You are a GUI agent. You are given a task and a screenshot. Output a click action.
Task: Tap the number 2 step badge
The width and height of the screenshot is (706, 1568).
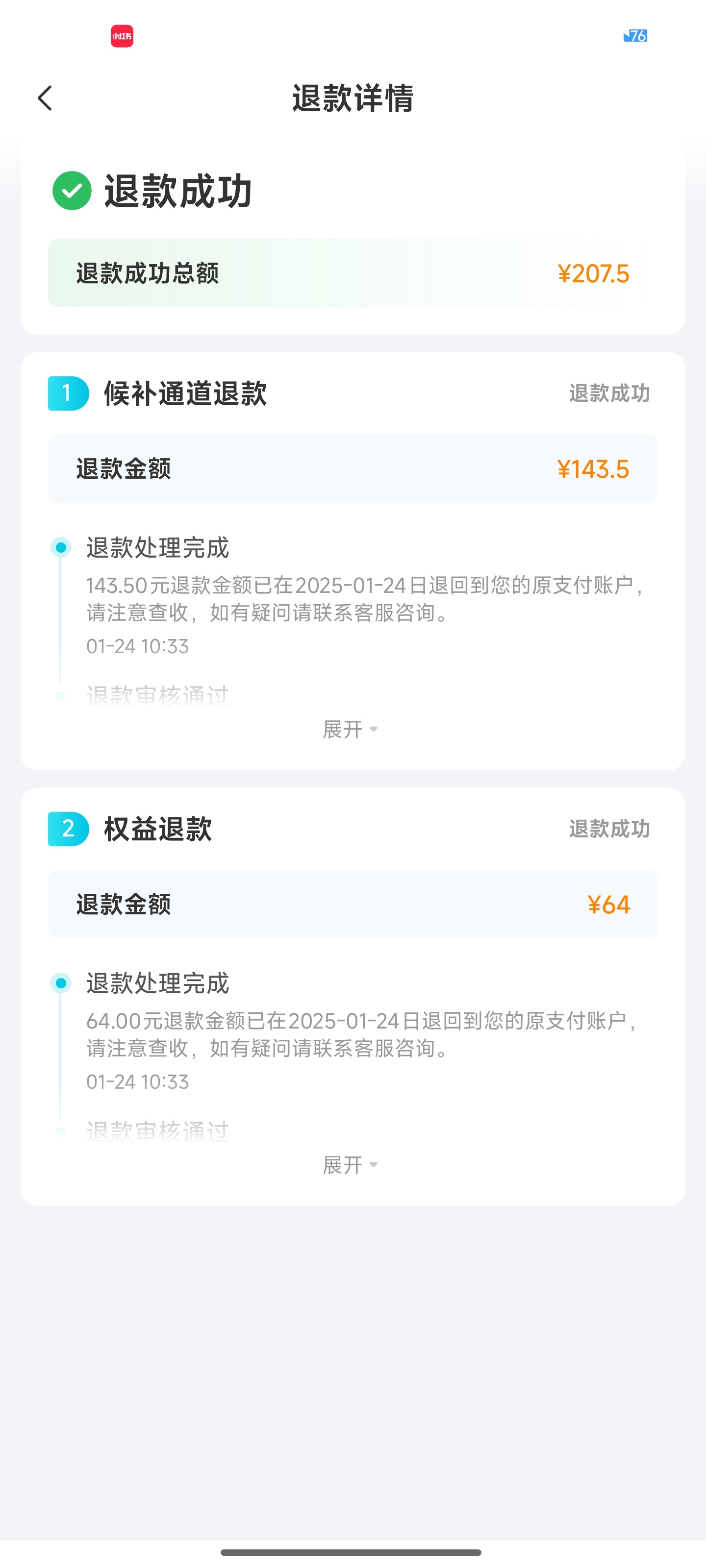point(68,829)
